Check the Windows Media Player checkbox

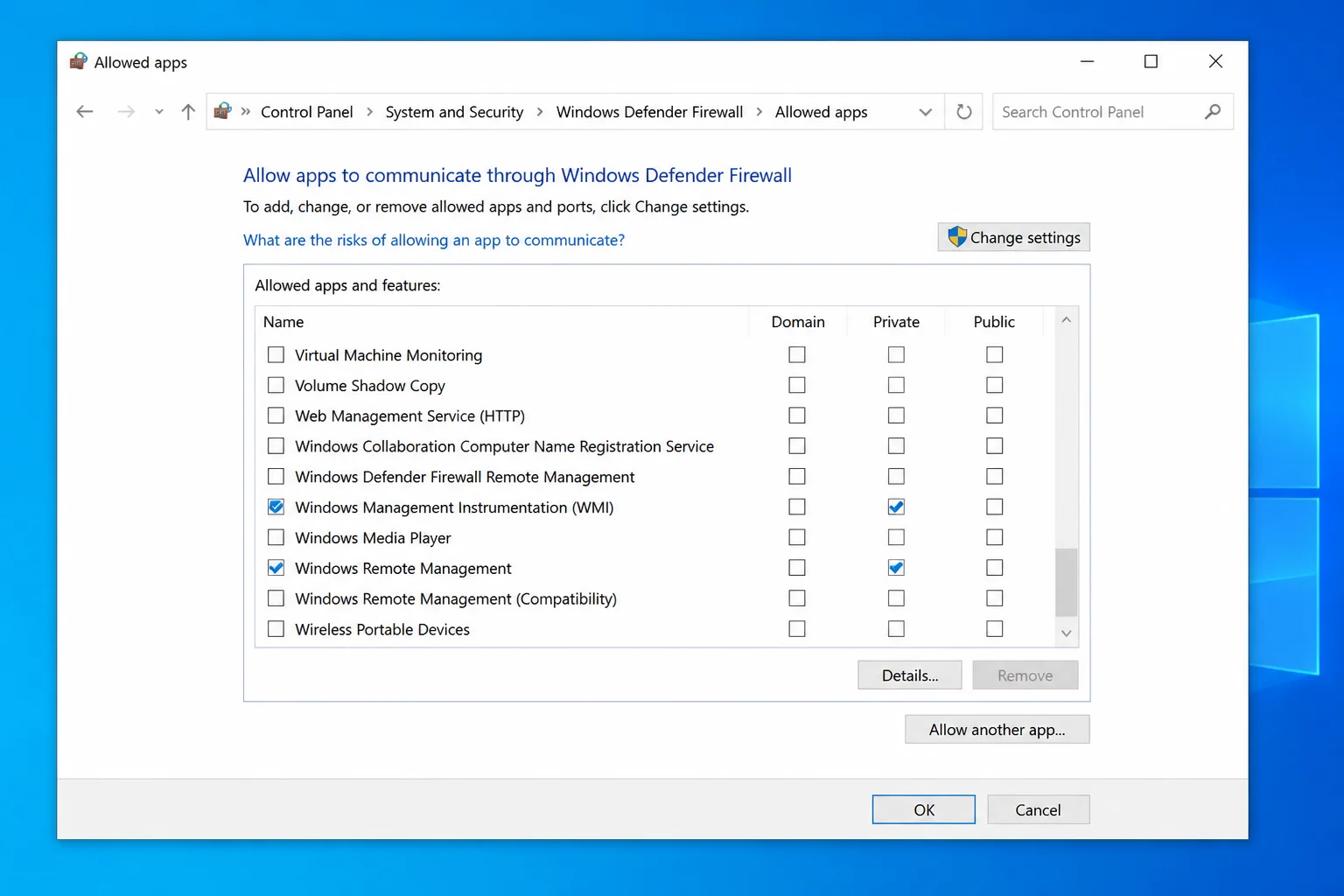coord(276,537)
